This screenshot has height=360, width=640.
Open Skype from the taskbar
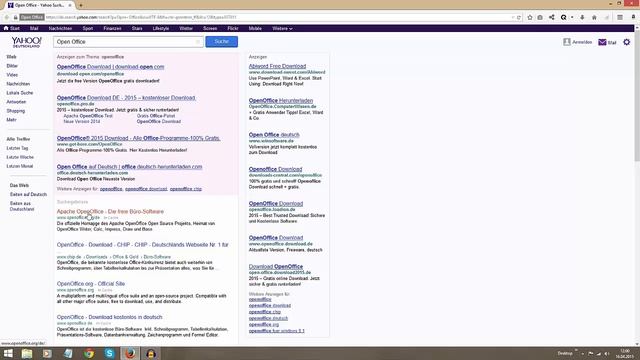pos(109,353)
